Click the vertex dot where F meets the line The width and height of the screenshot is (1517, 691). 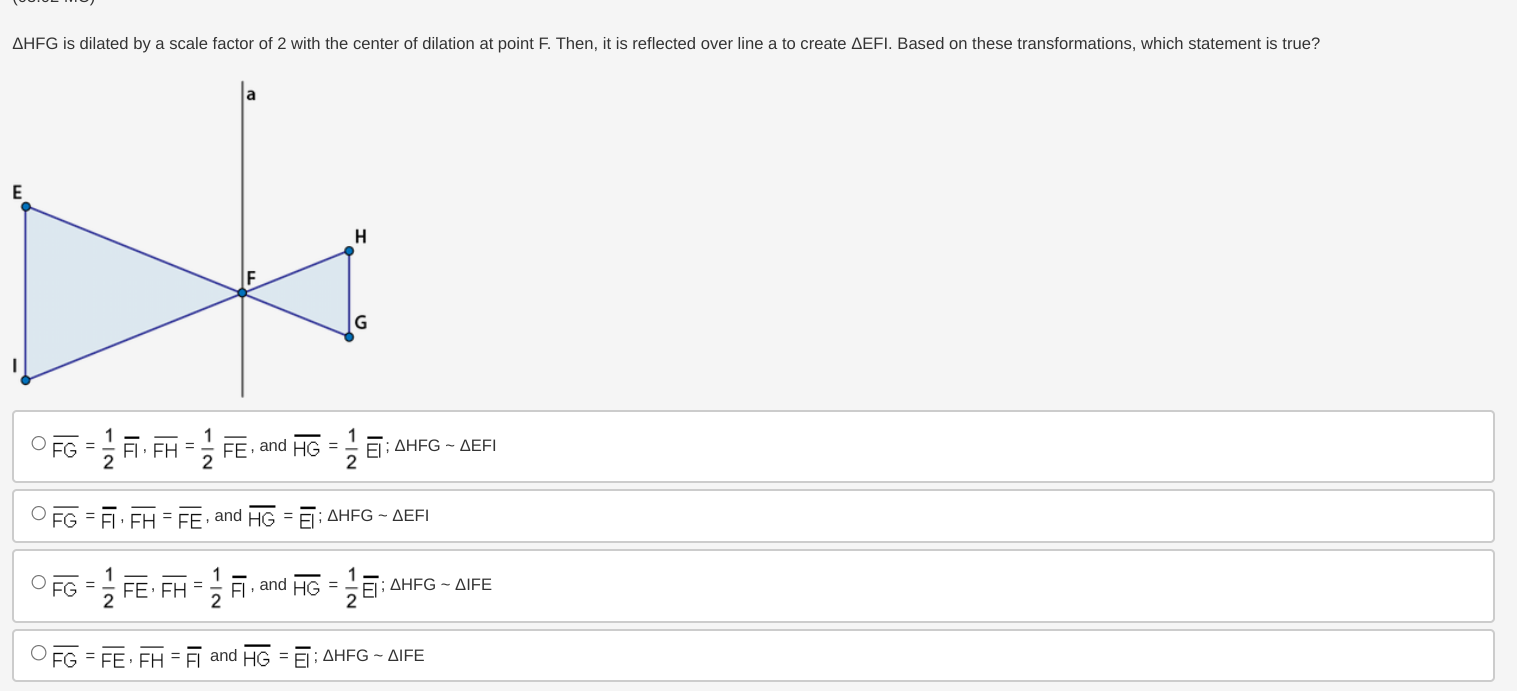coord(241,292)
